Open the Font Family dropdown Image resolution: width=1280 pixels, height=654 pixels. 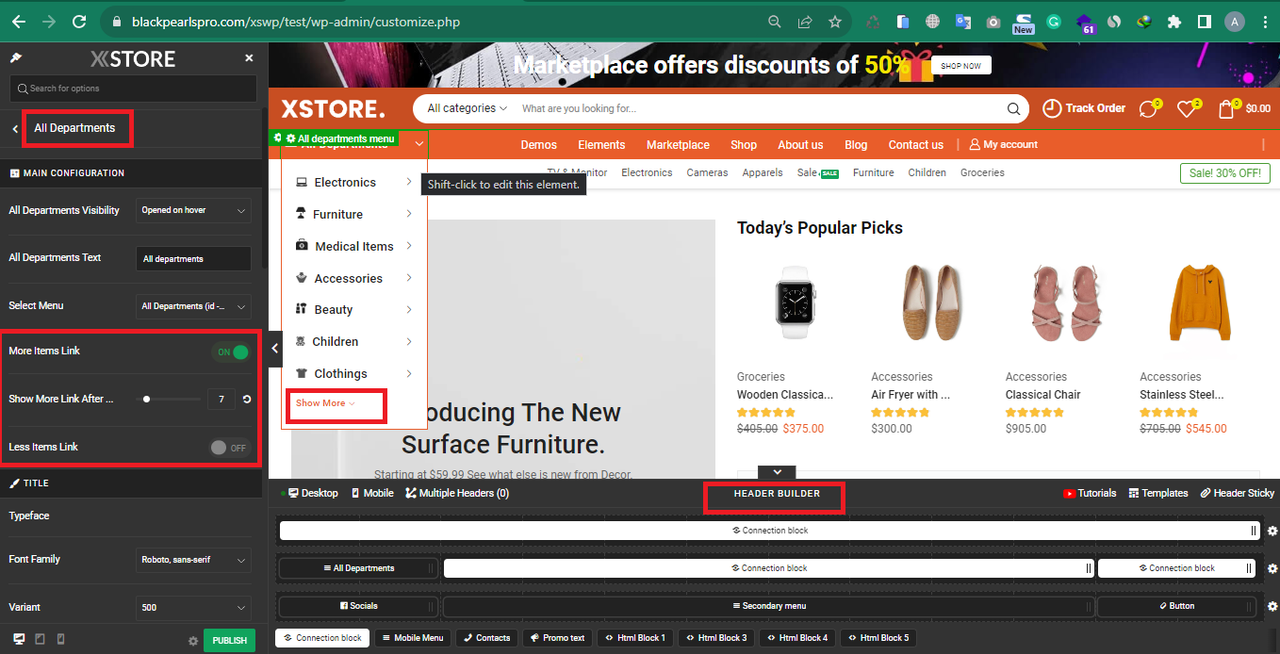193,560
